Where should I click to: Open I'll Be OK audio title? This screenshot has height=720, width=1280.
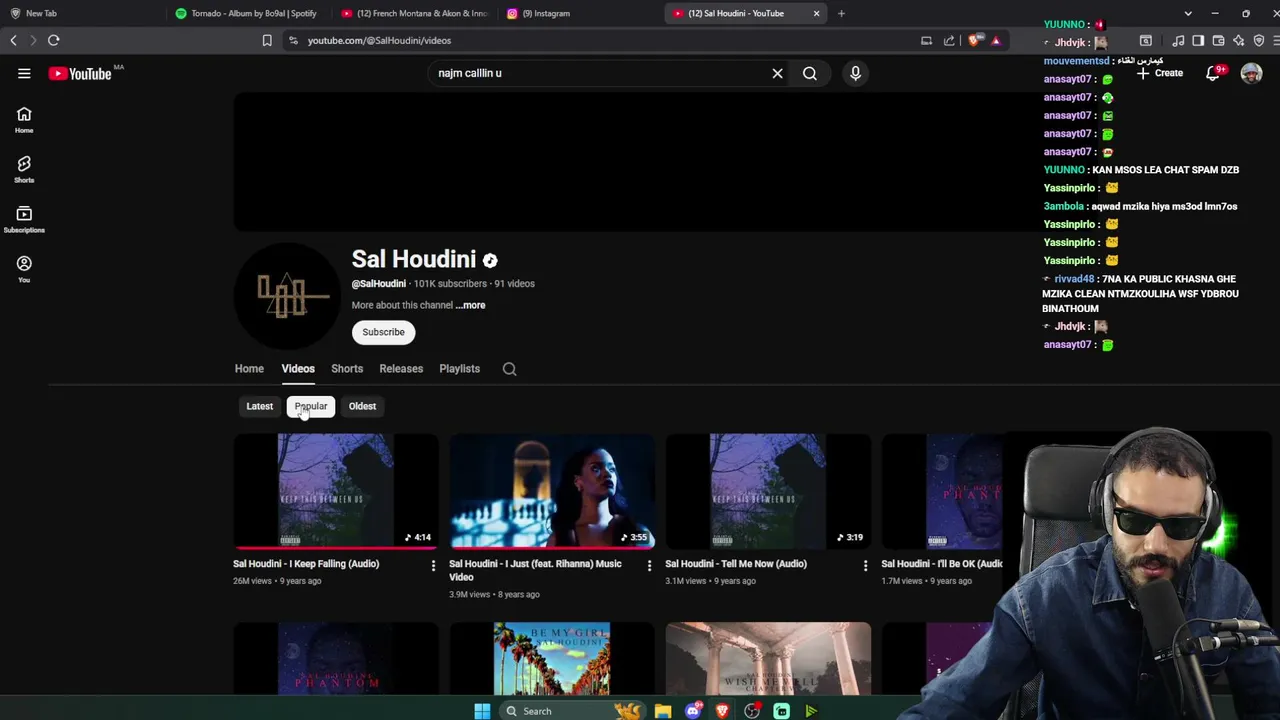942,564
